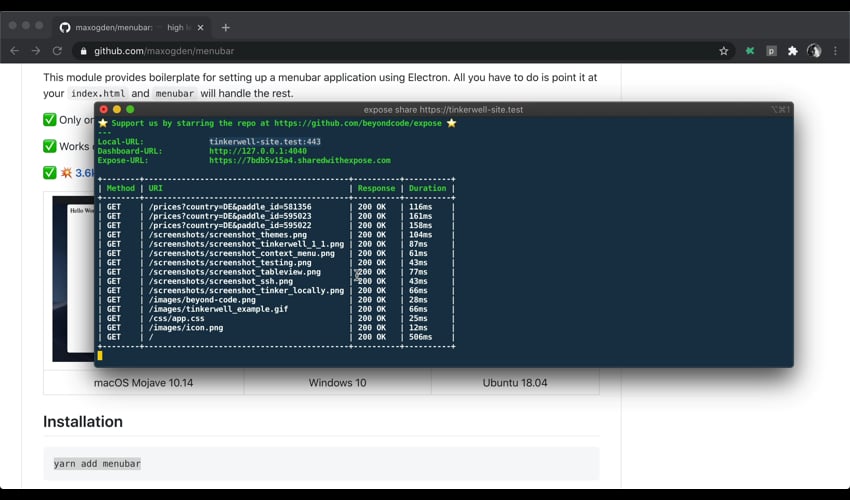Click the Method column header
Screen dimensions: 850x500
[120, 188]
